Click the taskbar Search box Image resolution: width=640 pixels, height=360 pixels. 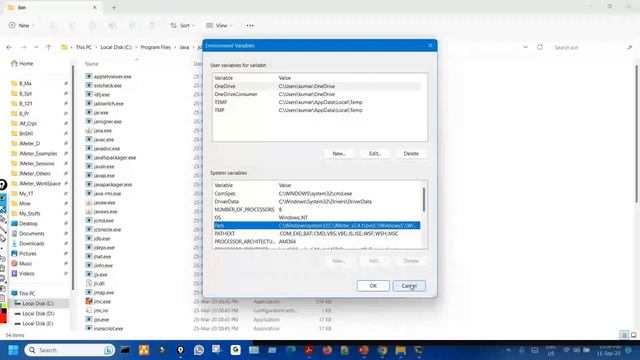pyautogui.click(x=69, y=350)
